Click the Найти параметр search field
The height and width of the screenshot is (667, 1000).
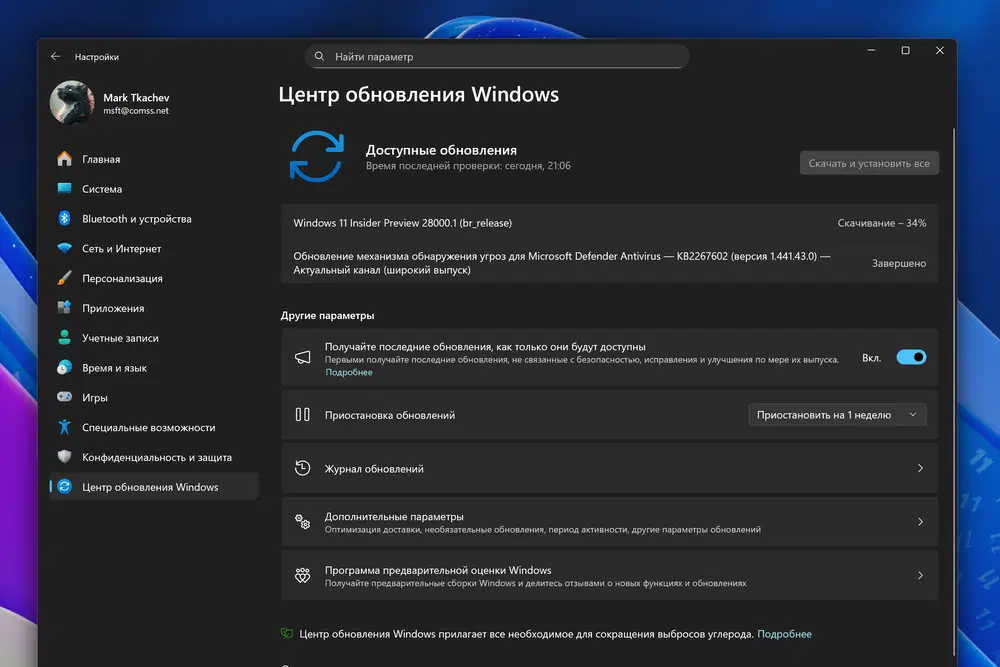(x=497, y=56)
